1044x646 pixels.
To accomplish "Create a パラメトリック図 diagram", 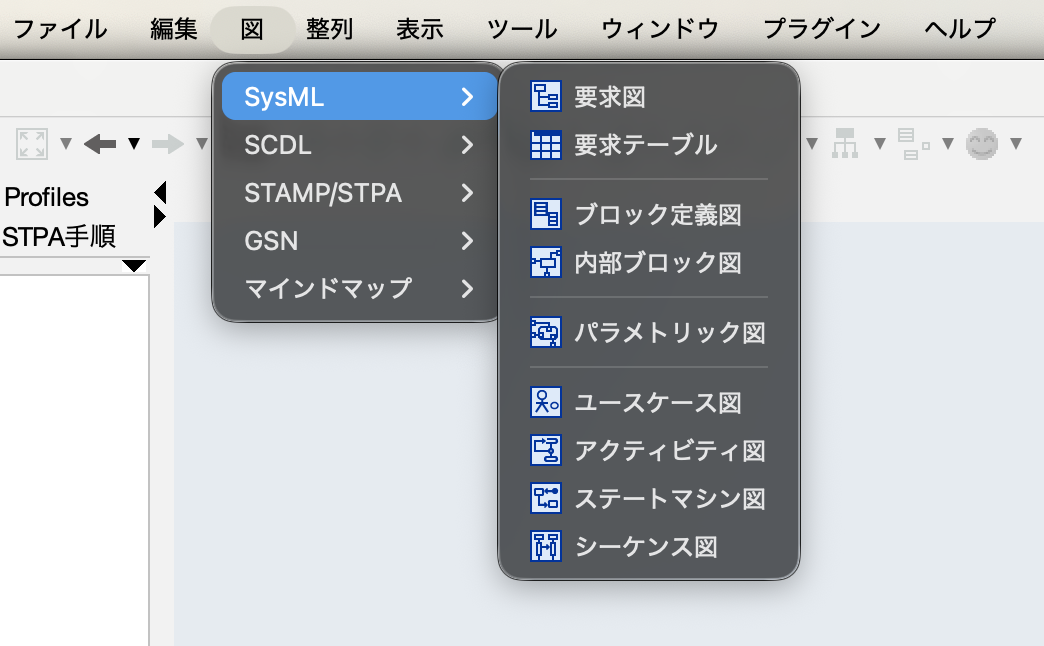I will pos(669,332).
